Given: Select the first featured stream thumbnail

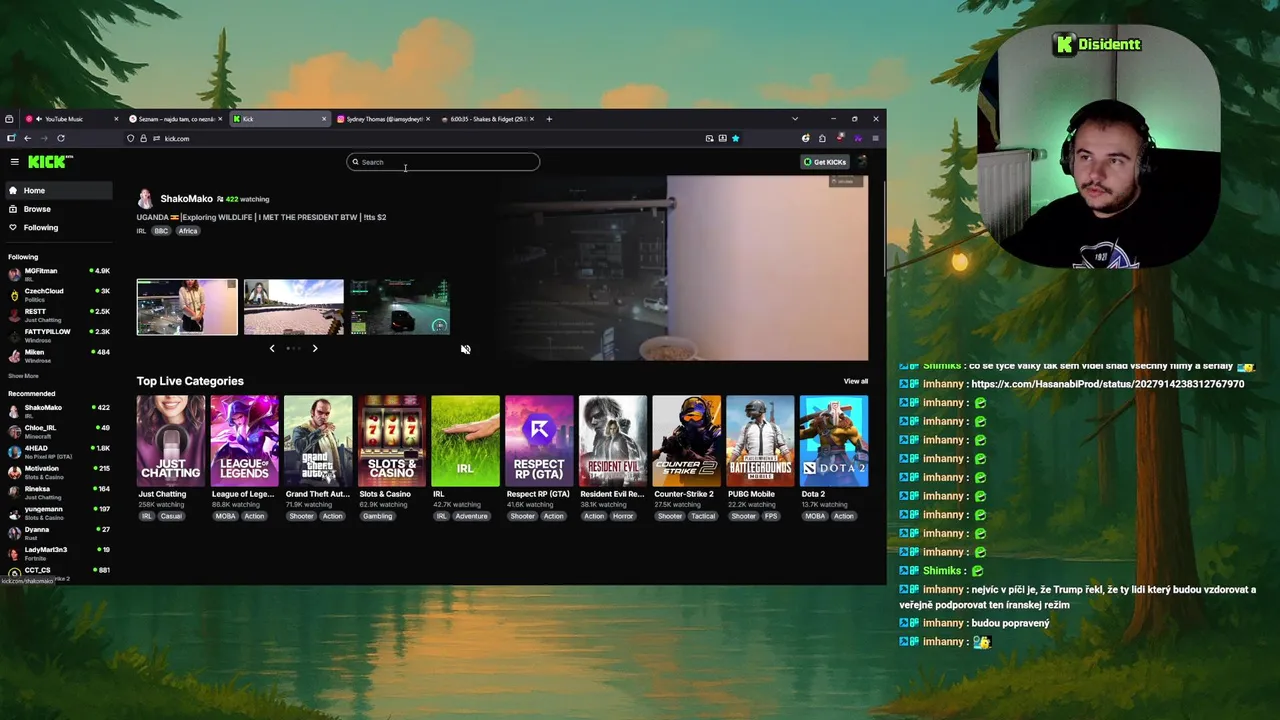Looking at the screenshot, I should point(187,307).
